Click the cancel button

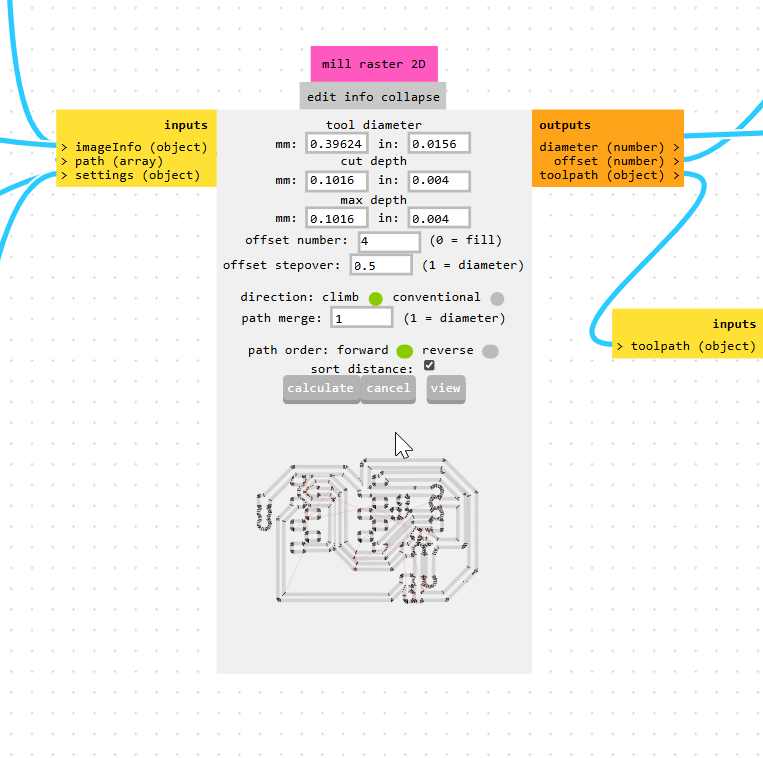point(388,389)
